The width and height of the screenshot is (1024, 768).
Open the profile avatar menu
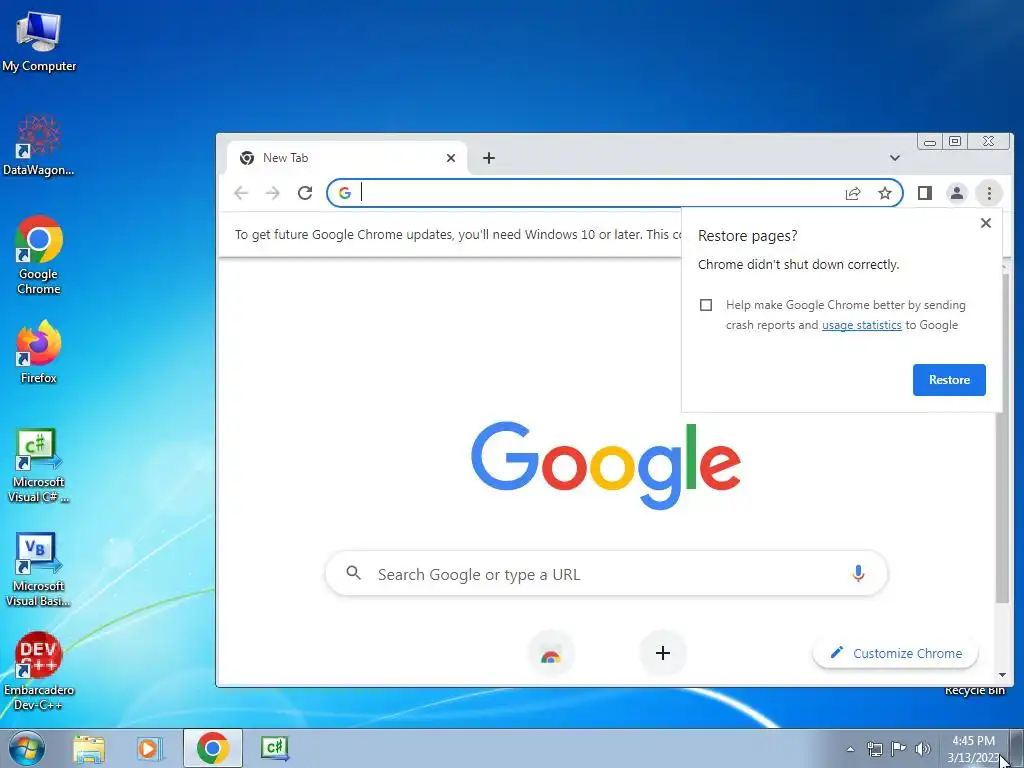pyautogui.click(x=957, y=193)
